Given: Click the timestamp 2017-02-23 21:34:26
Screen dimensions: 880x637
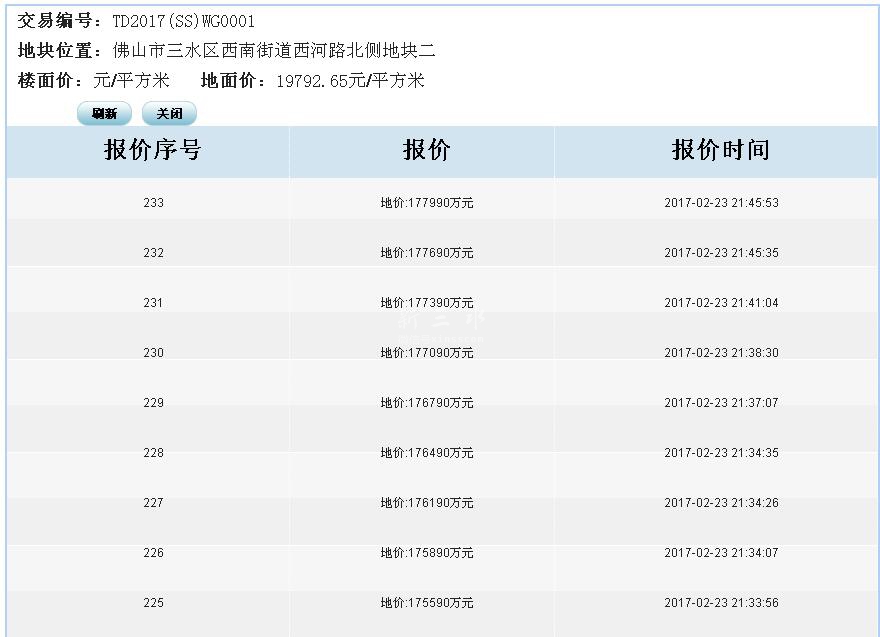Looking at the screenshot, I should pyautogui.click(x=721, y=503).
